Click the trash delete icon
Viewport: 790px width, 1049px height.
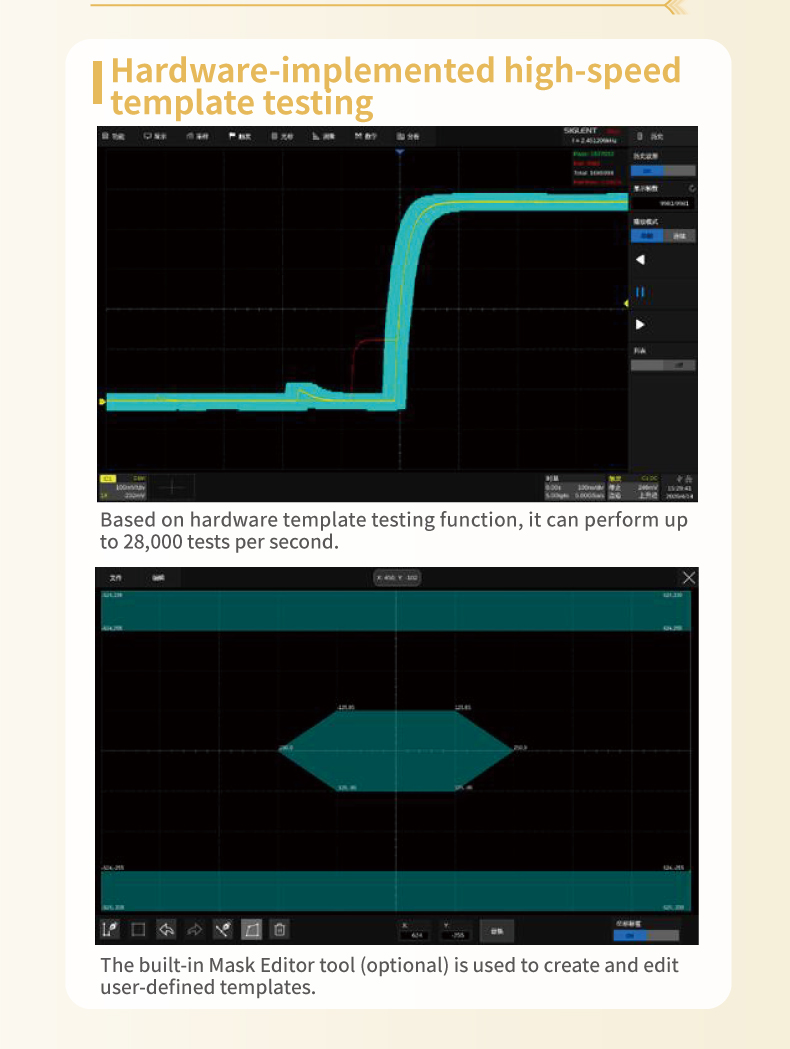point(281,929)
